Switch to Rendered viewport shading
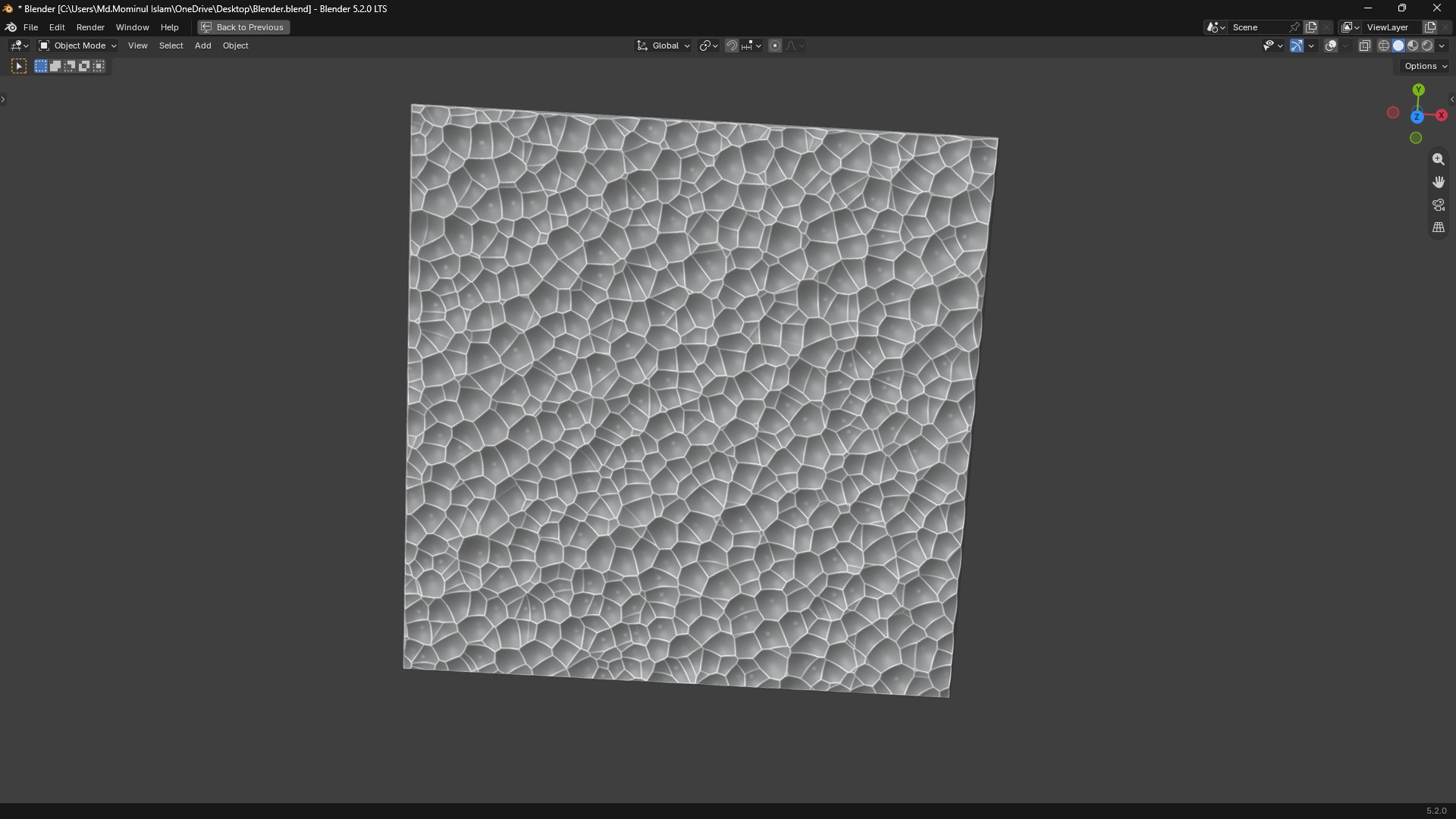Screen dimensions: 1456x819 point(1427,45)
